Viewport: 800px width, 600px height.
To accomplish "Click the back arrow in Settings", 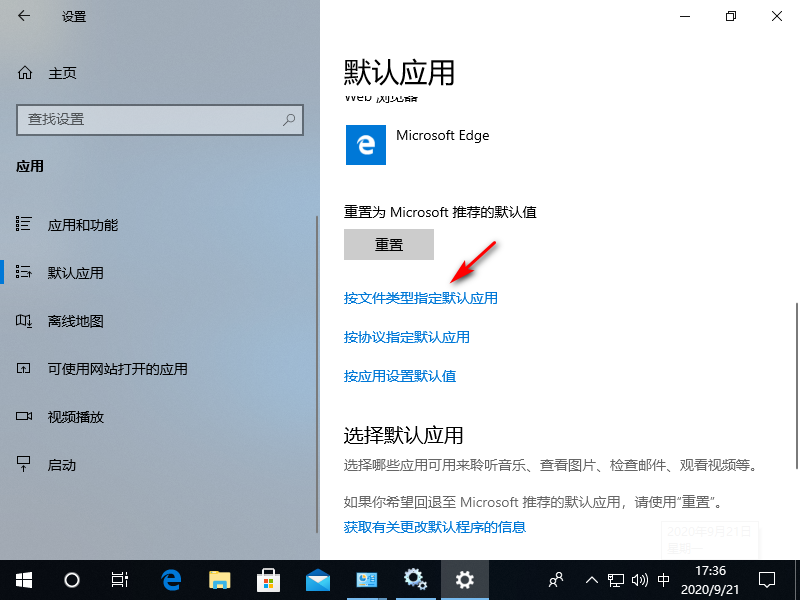I will coord(24,17).
